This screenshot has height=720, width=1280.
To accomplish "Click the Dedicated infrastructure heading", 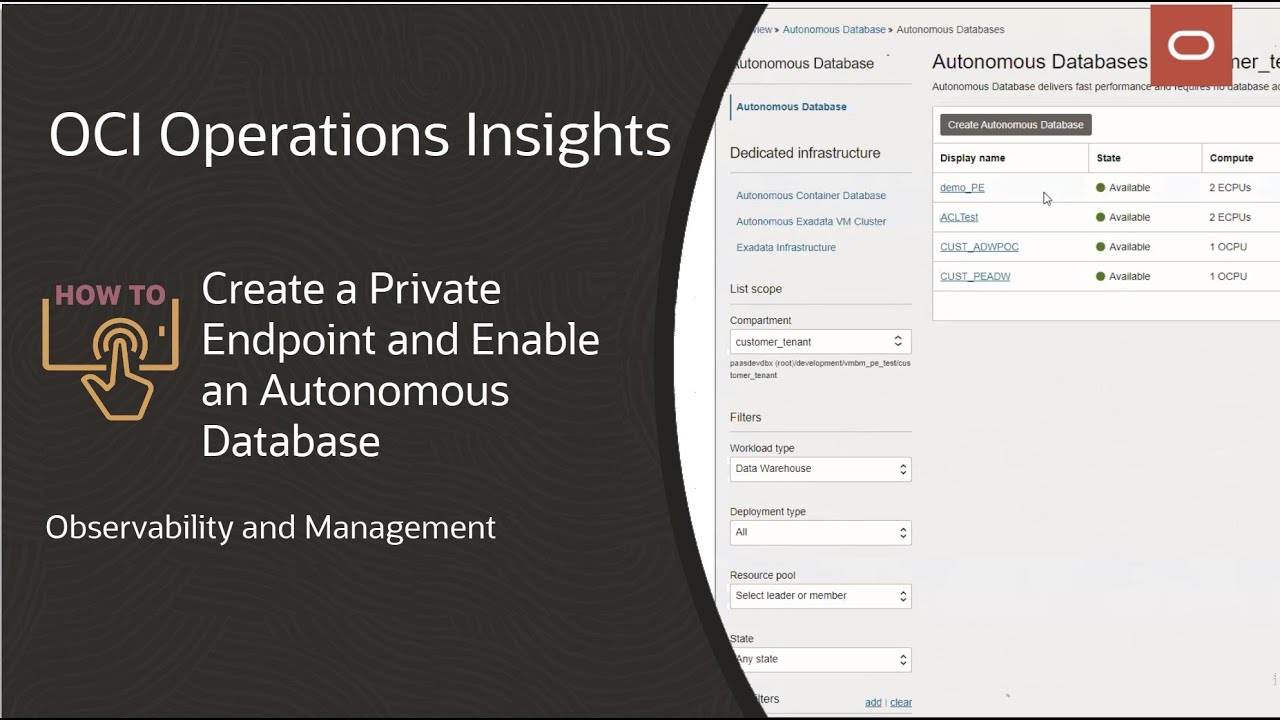I will tap(805, 153).
